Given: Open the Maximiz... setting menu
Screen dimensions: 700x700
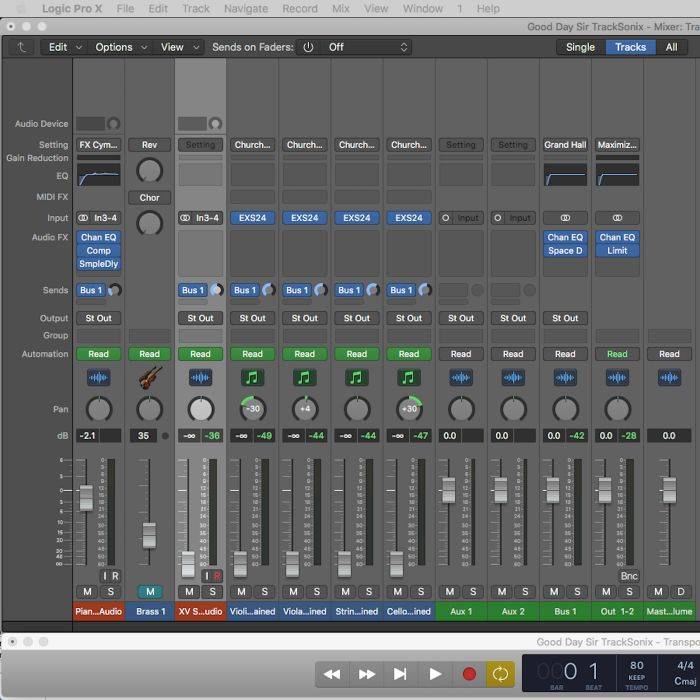Looking at the screenshot, I should tap(617, 145).
